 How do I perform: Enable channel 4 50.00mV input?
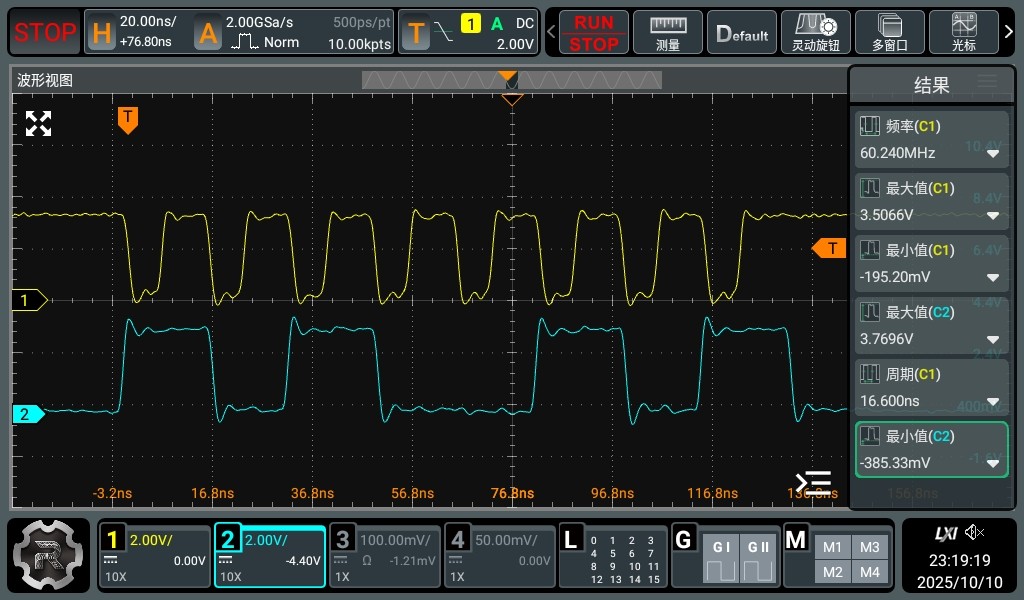coord(498,555)
